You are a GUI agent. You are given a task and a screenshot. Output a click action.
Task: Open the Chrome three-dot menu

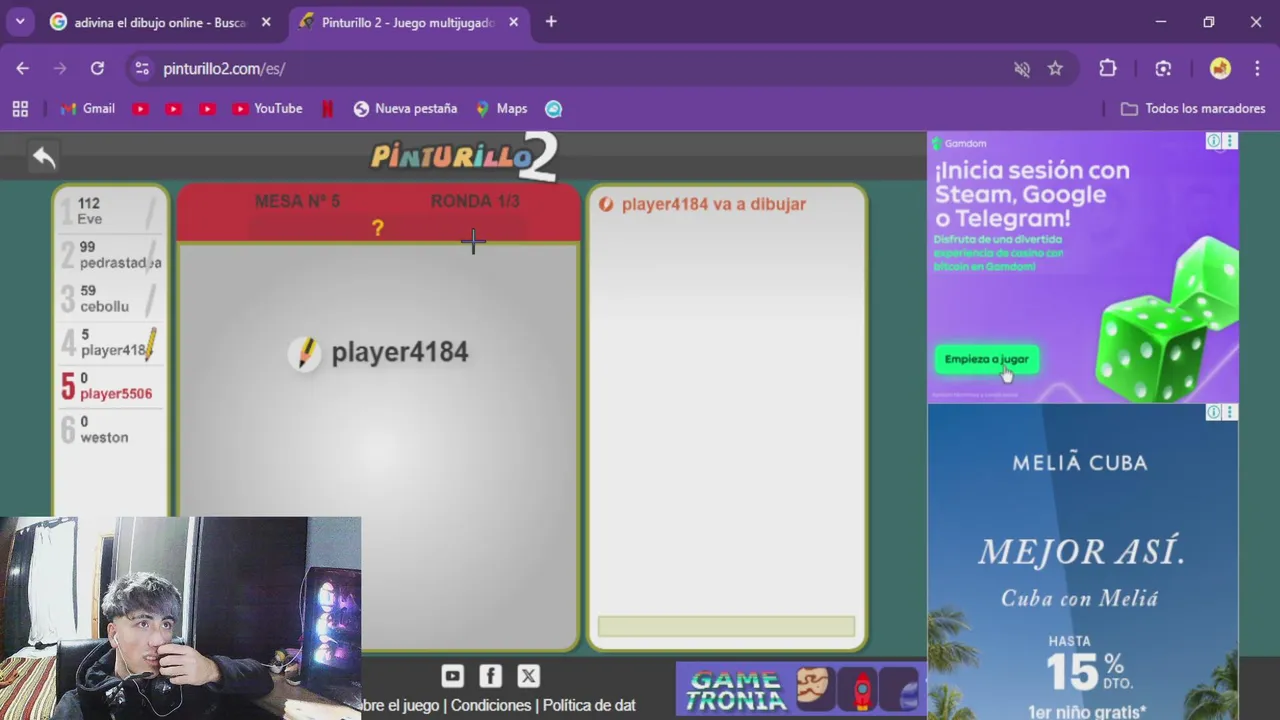coord(1257,68)
